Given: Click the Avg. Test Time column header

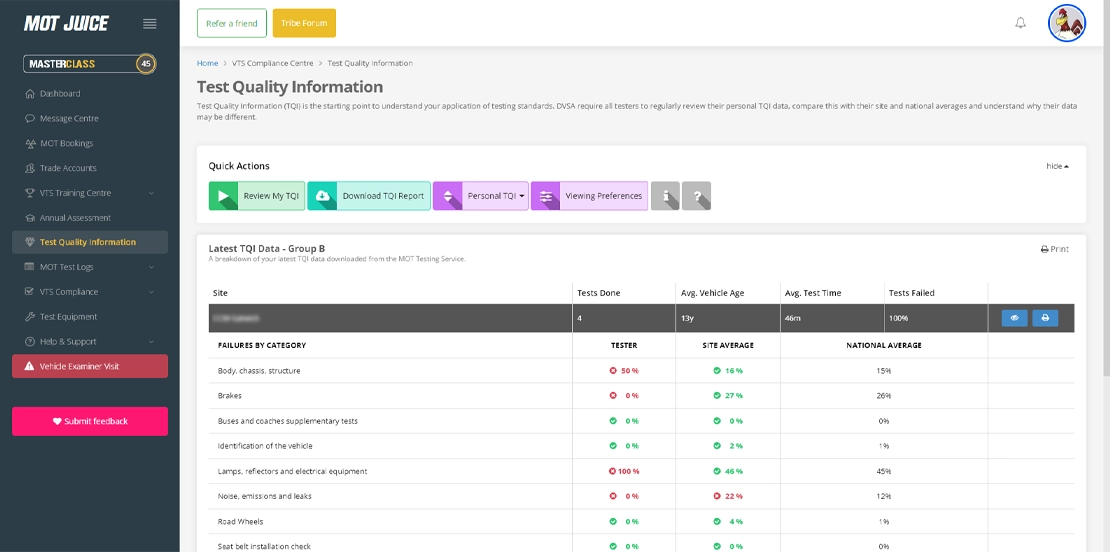Looking at the screenshot, I should click(x=813, y=293).
